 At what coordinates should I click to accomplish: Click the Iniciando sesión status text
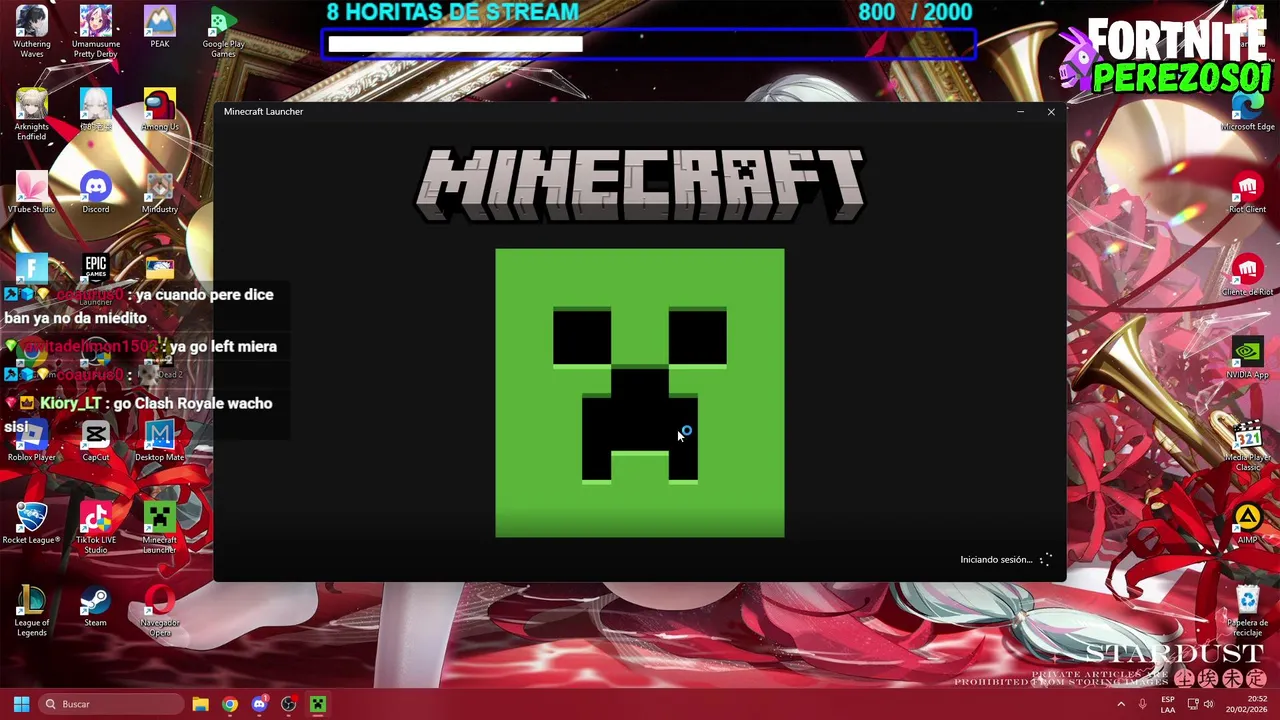point(996,560)
